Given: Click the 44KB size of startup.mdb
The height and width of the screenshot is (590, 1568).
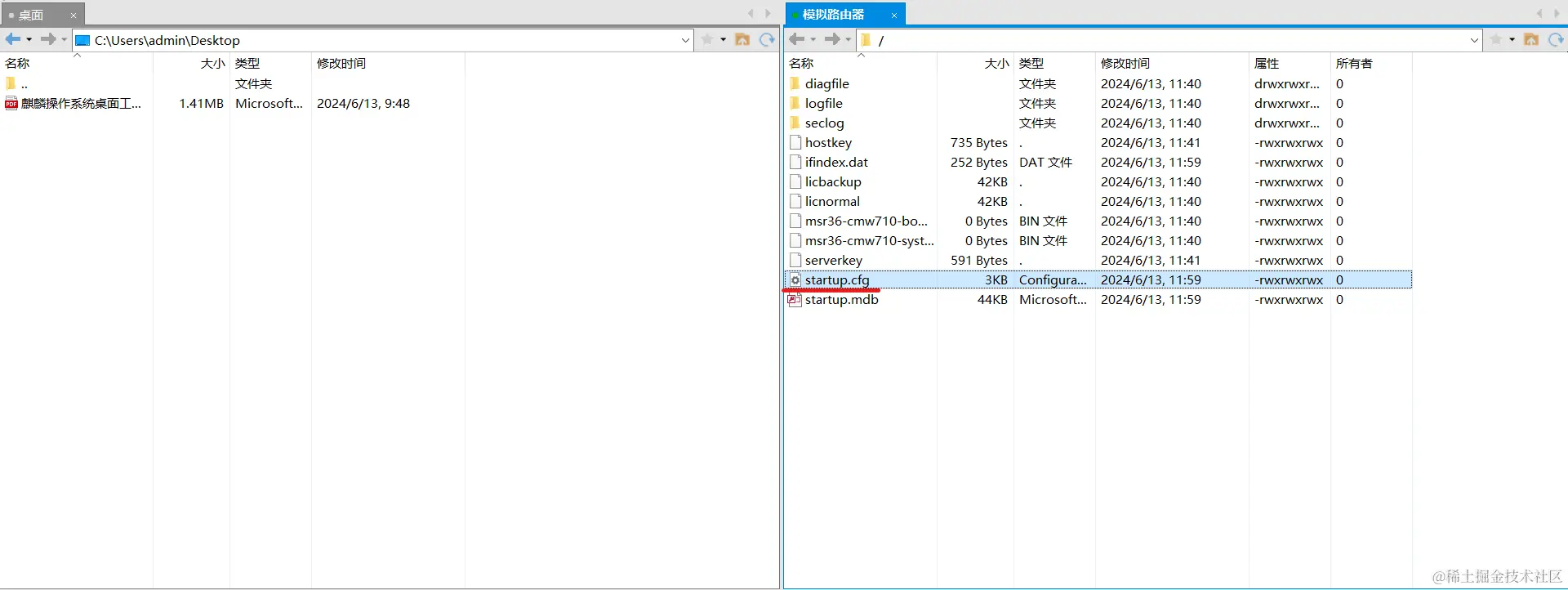Looking at the screenshot, I should point(992,299).
